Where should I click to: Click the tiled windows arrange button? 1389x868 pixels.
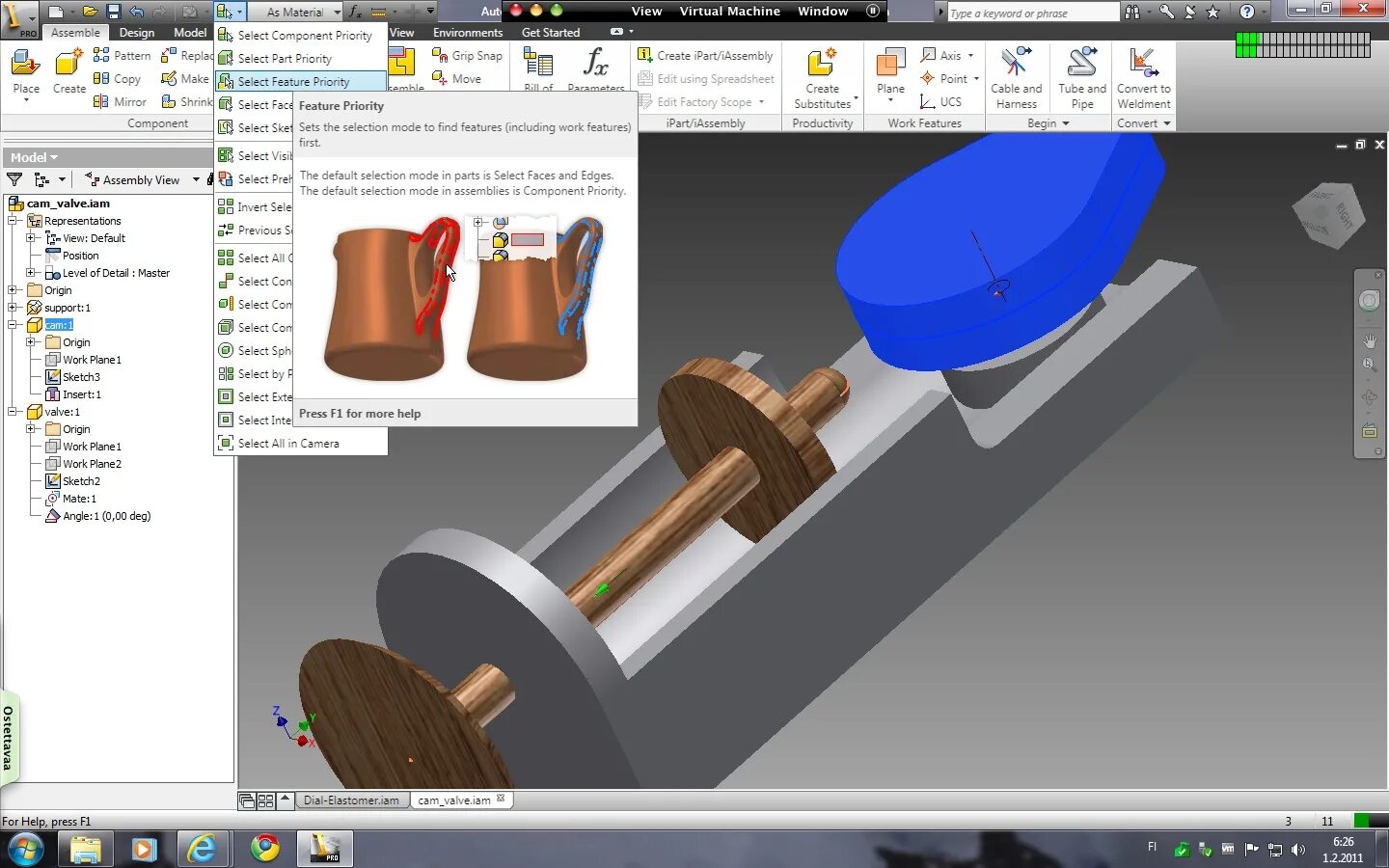tap(265, 800)
